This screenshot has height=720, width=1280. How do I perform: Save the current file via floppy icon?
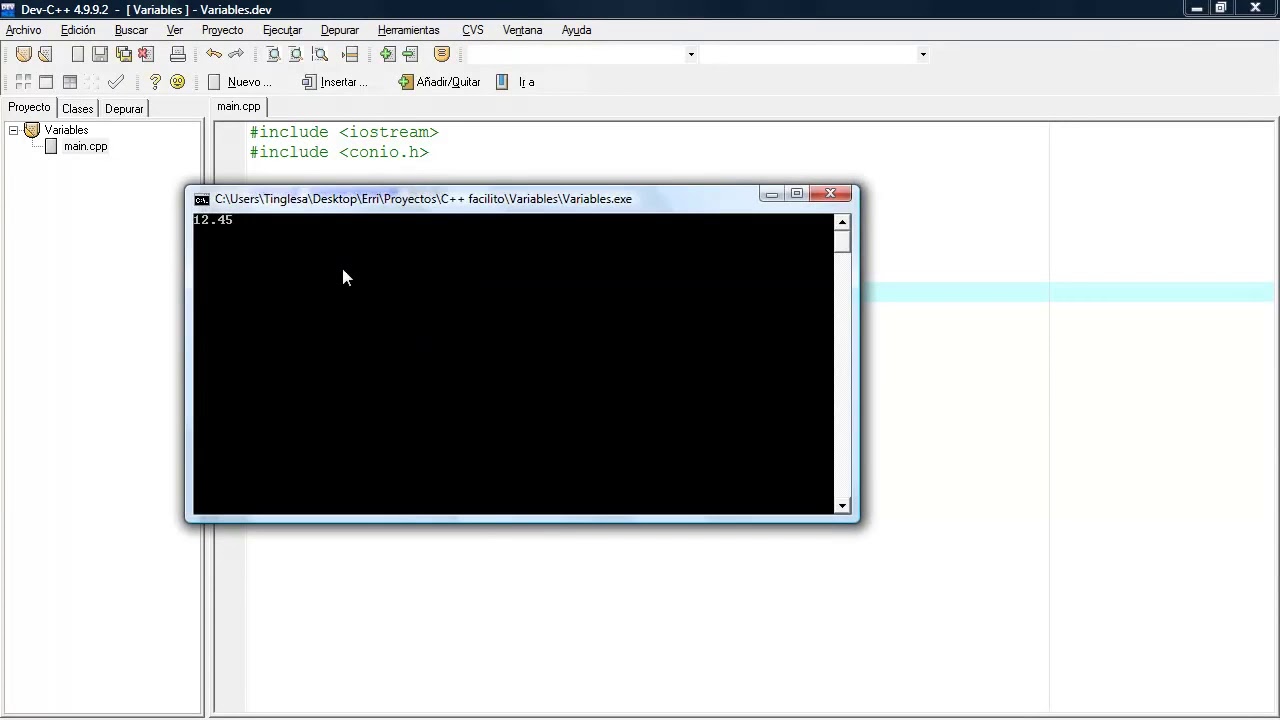[100, 54]
